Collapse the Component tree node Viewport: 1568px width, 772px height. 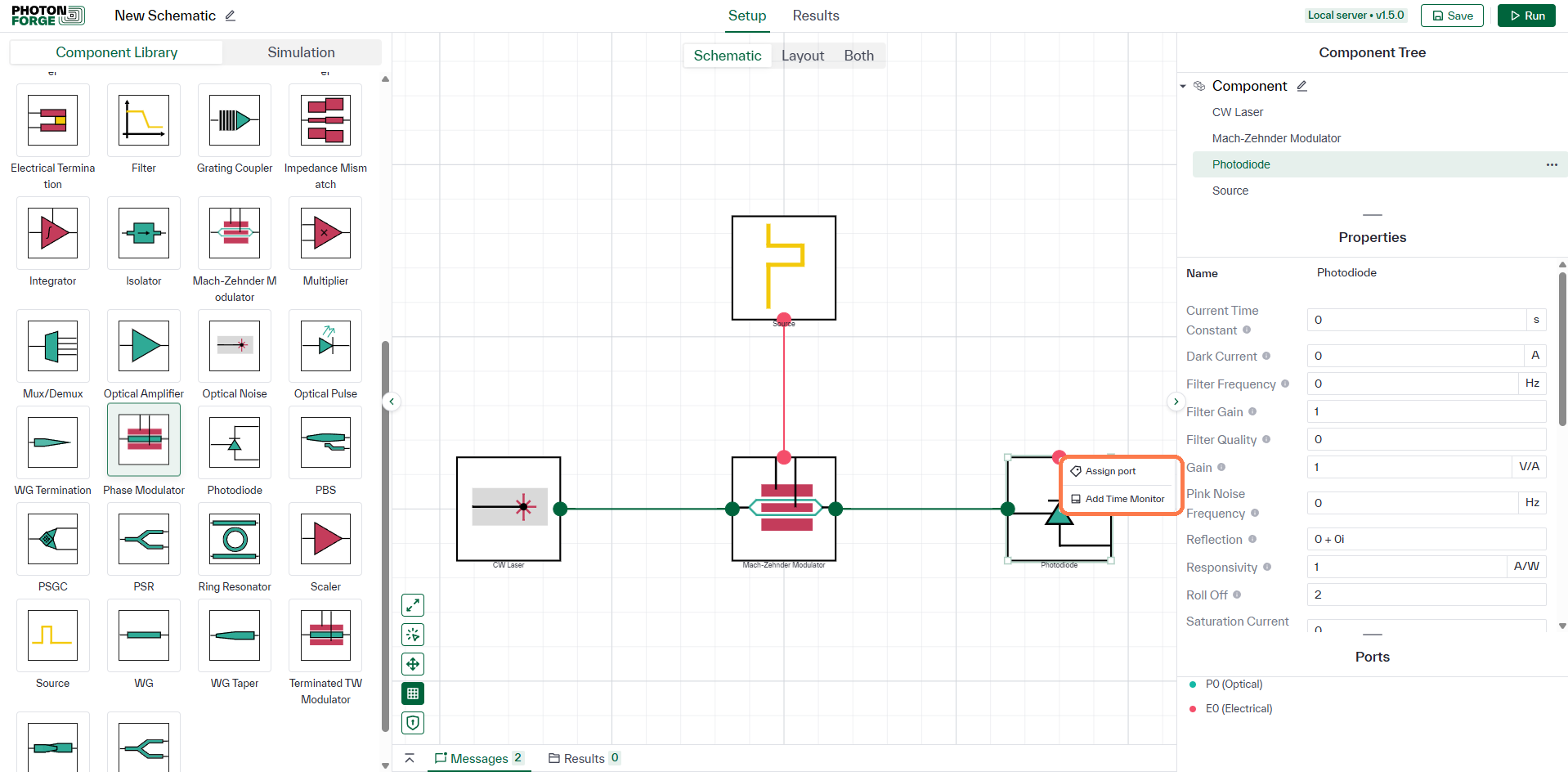(x=1183, y=86)
